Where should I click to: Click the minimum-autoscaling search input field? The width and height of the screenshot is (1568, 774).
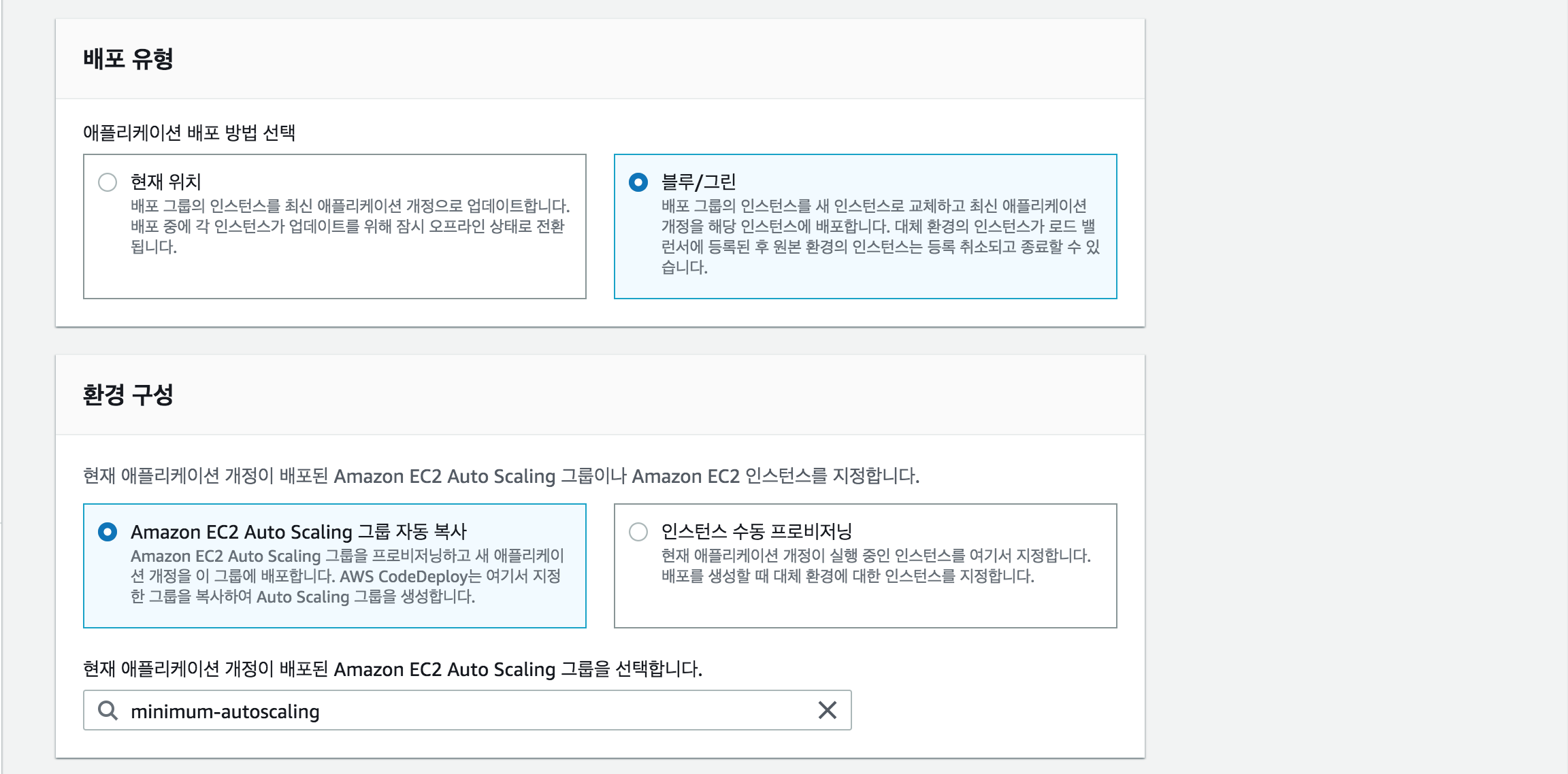pos(463,711)
